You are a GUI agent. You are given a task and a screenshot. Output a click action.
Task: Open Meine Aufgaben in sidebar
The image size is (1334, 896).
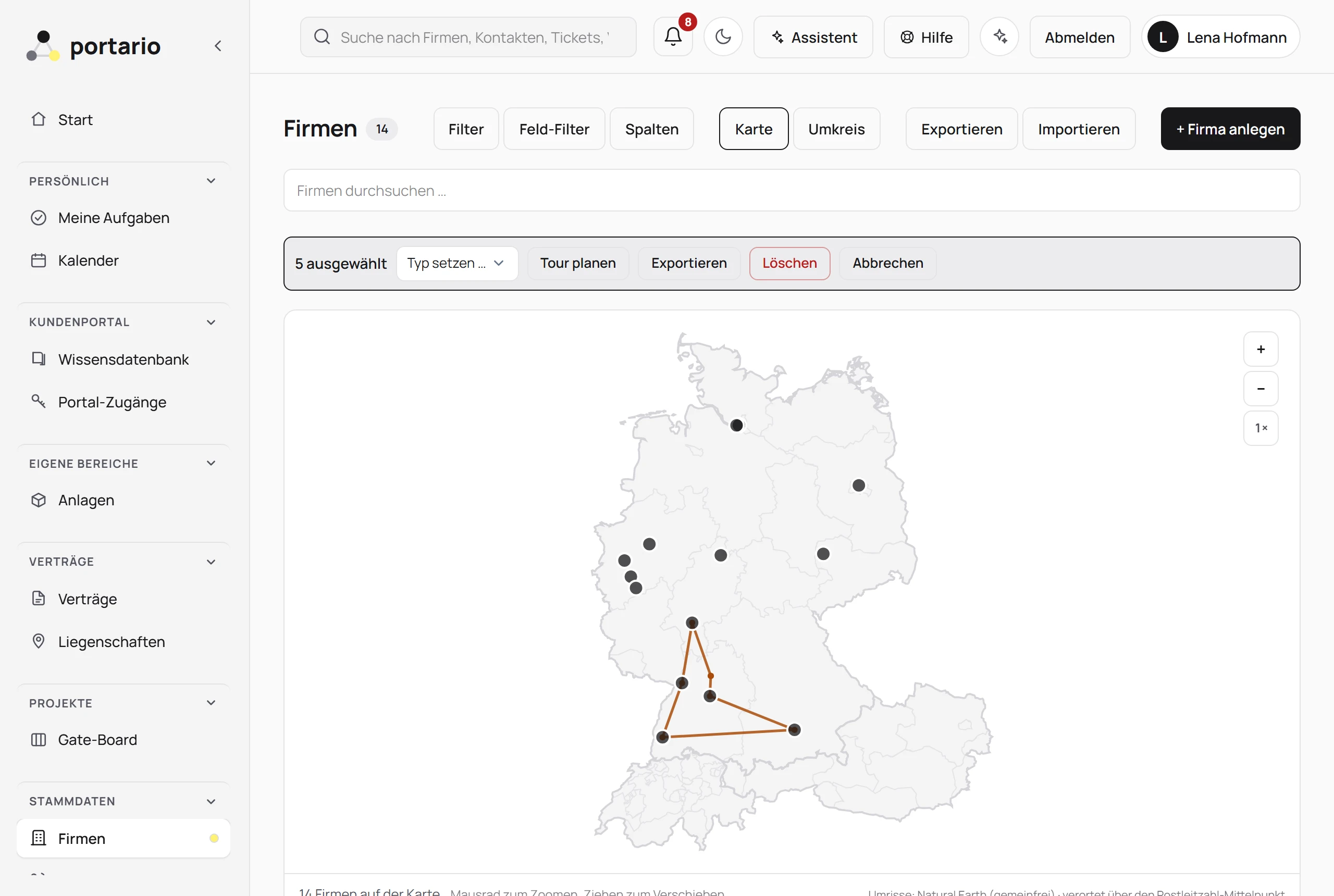click(x=123, y=218)
